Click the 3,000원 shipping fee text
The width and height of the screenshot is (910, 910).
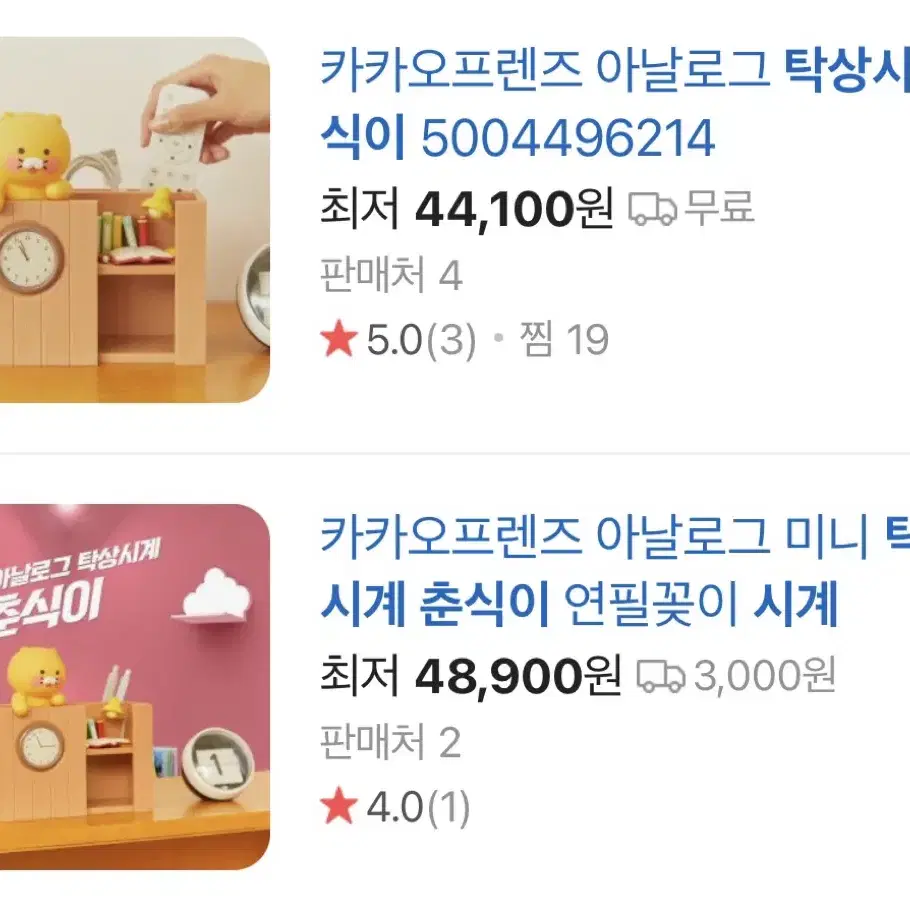pos(764,676)
